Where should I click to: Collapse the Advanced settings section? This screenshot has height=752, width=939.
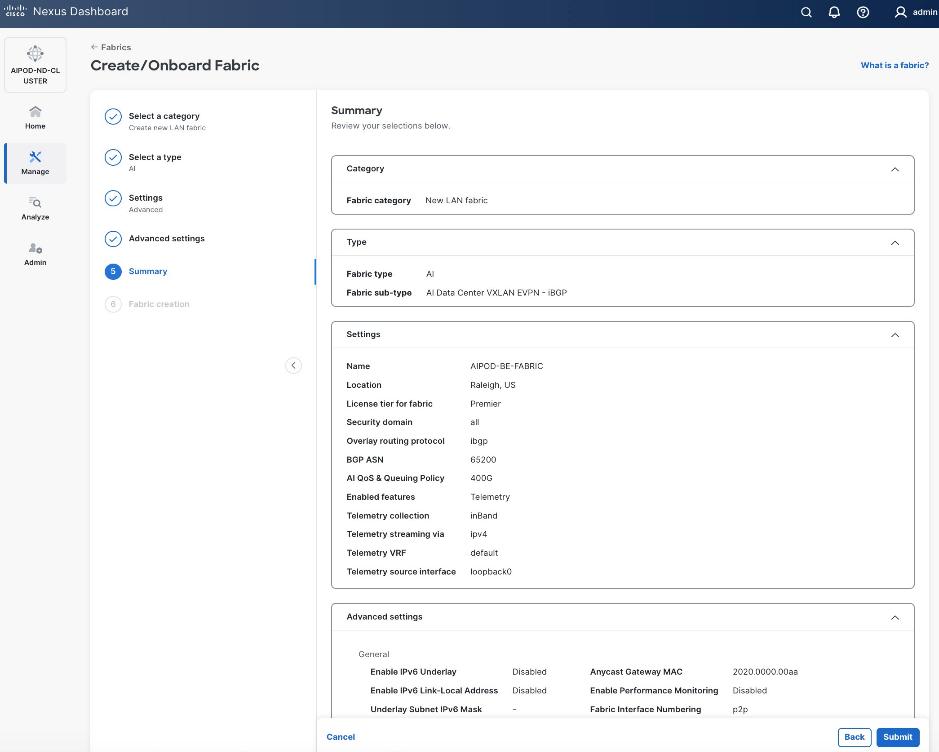click(894, 617)
